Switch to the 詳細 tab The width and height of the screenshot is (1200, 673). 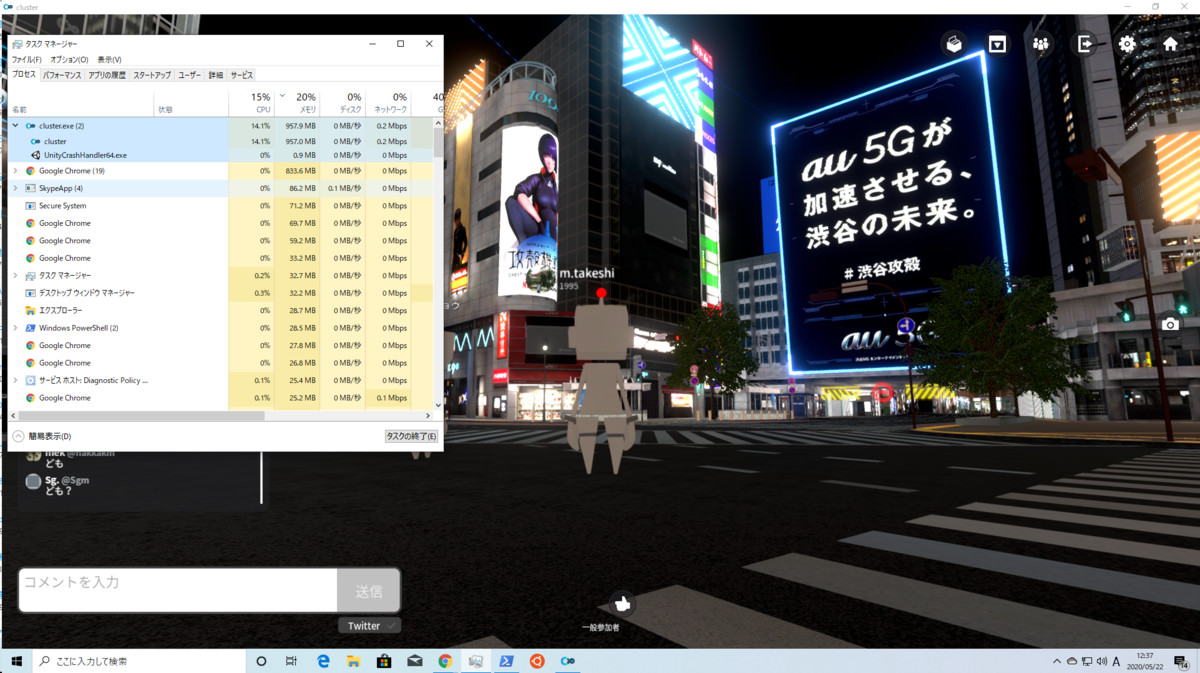[216, 75]
